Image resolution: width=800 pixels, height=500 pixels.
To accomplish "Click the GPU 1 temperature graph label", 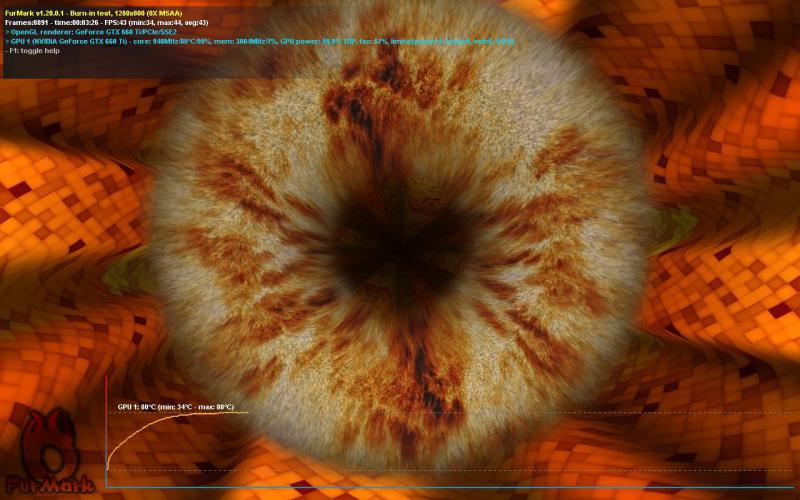I will pos(175,407).
